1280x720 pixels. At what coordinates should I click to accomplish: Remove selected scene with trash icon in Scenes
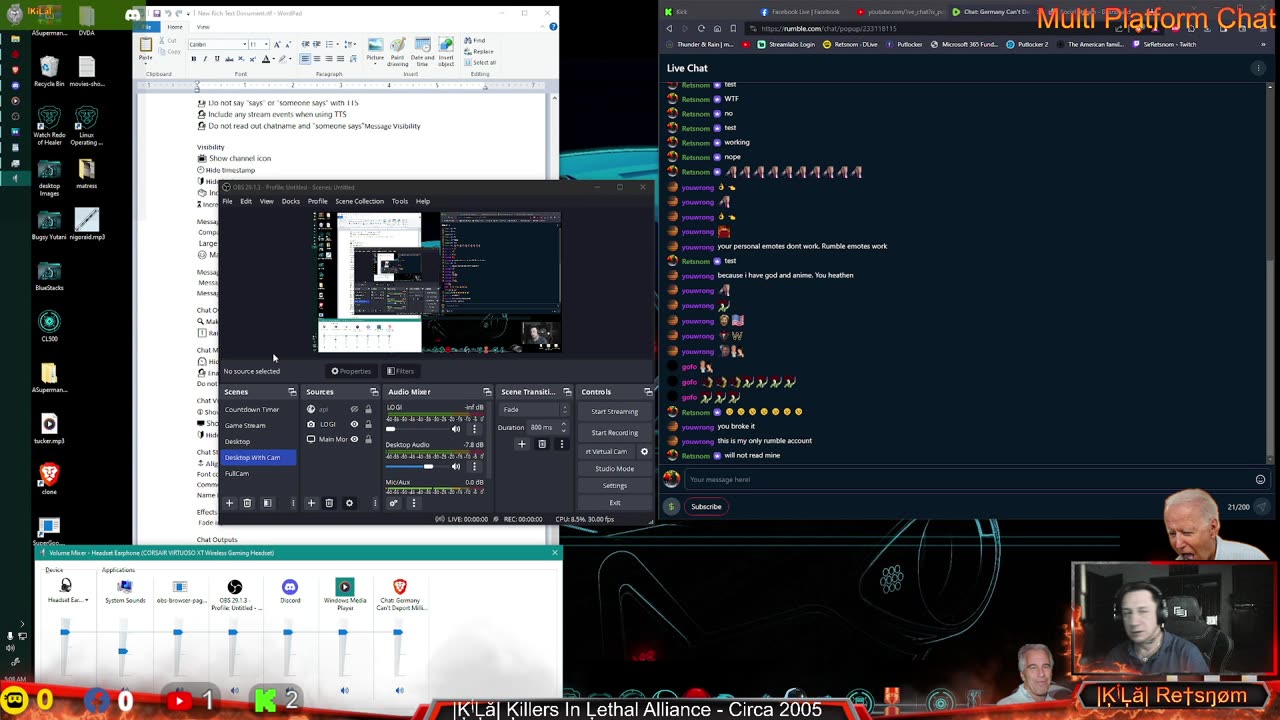(247, 503)
